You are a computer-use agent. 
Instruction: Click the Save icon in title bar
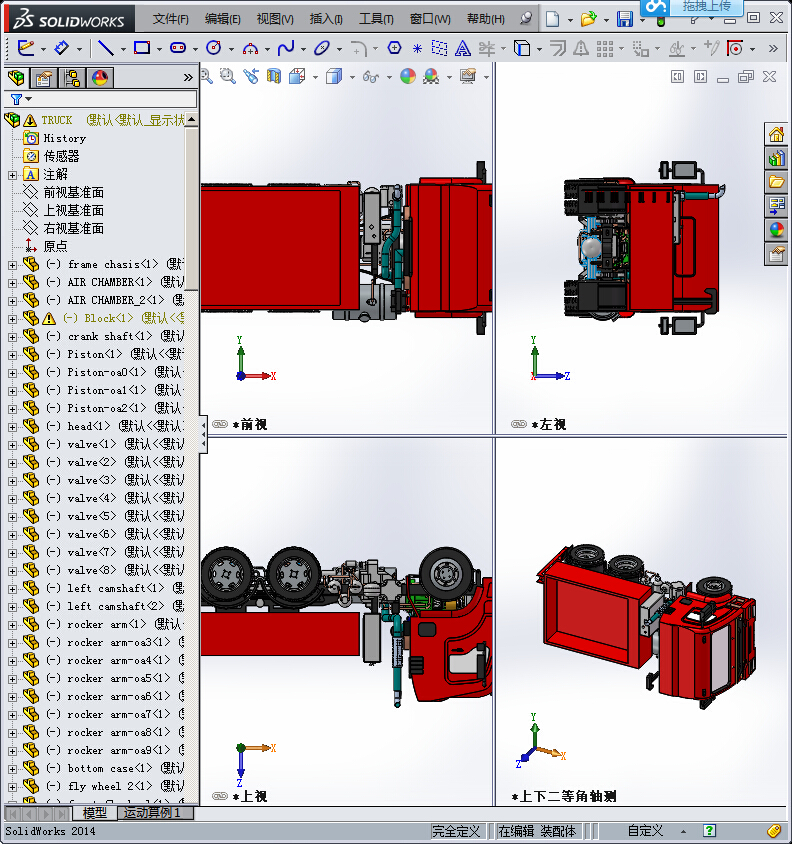(625, 19)
